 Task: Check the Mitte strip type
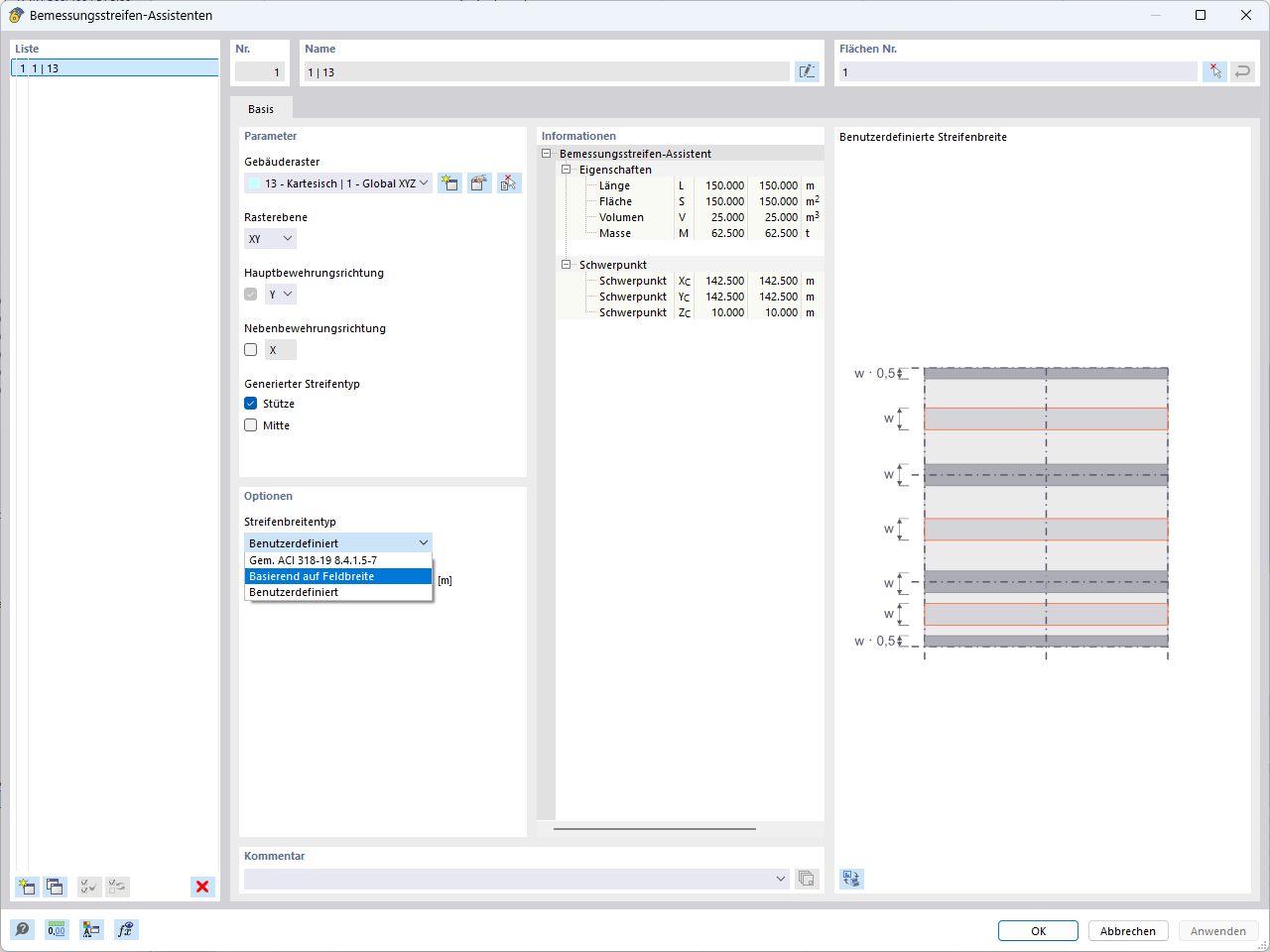pos(251,425)
